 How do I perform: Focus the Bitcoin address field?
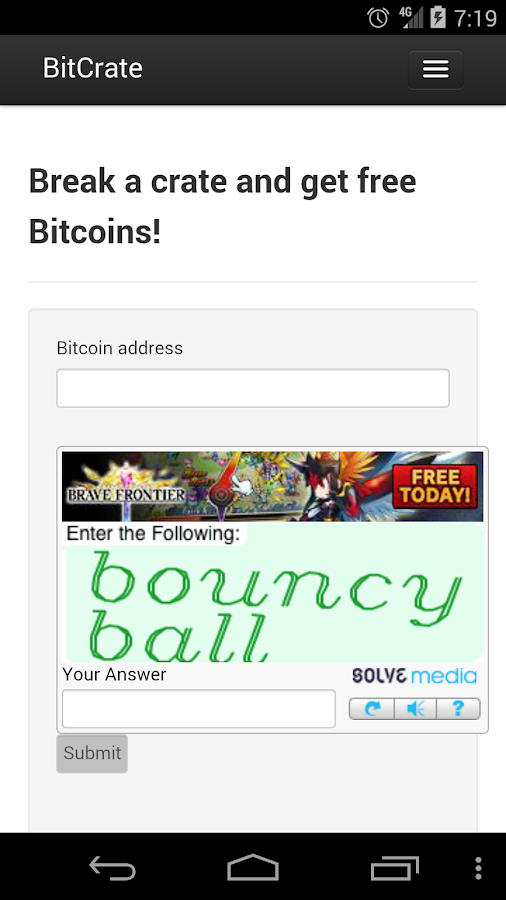pos(252,388)
